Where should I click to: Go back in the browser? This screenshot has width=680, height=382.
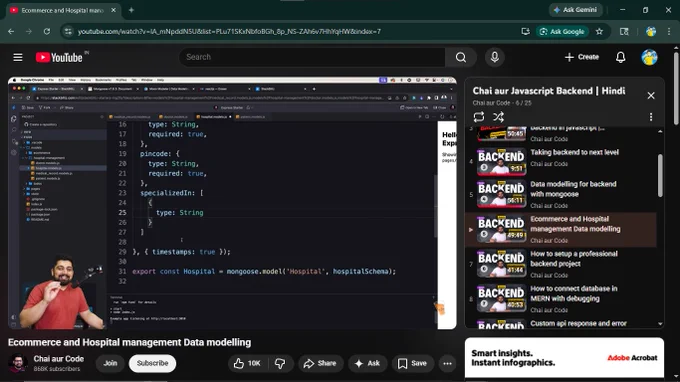coord(11,31)
